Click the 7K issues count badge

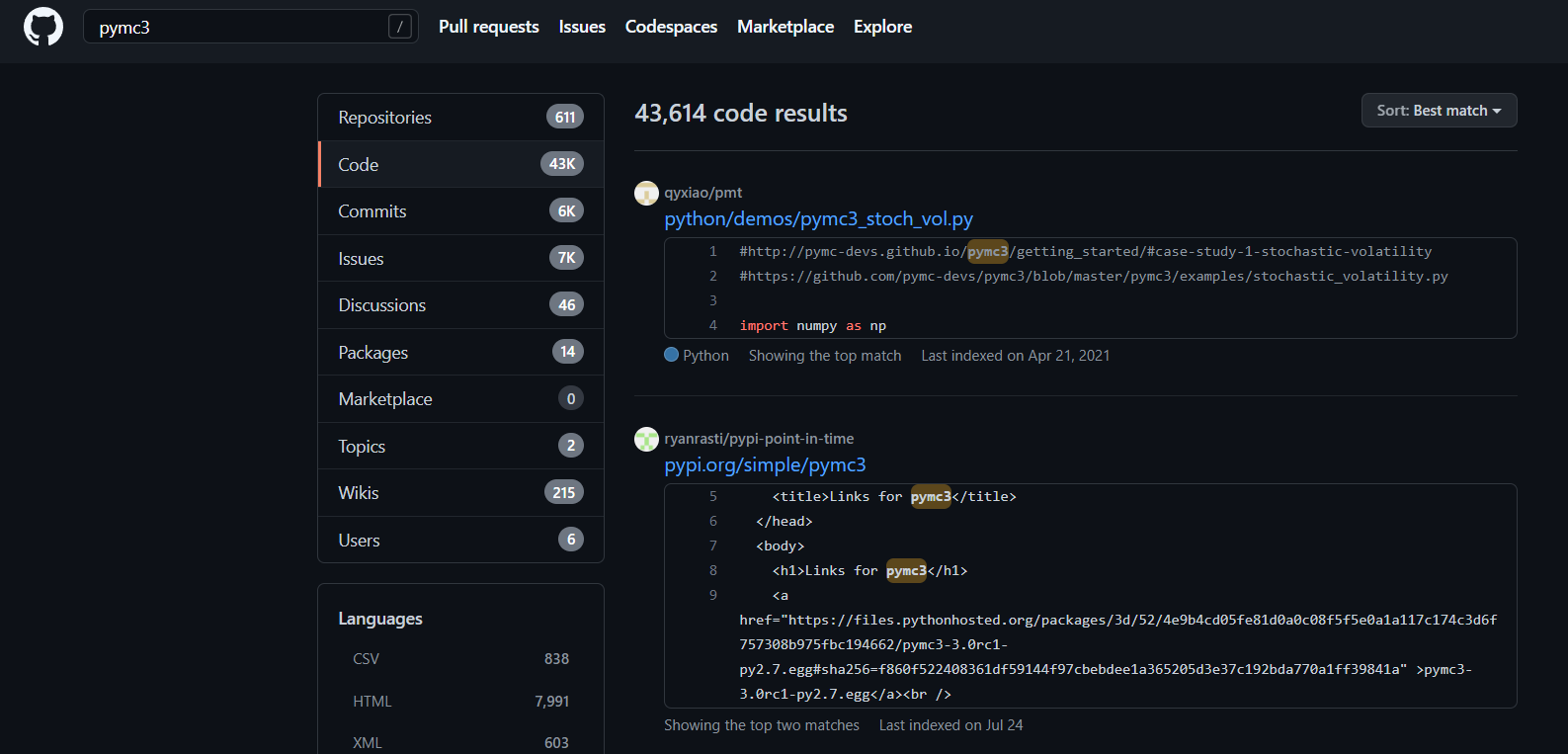click(x=567, y=258)
